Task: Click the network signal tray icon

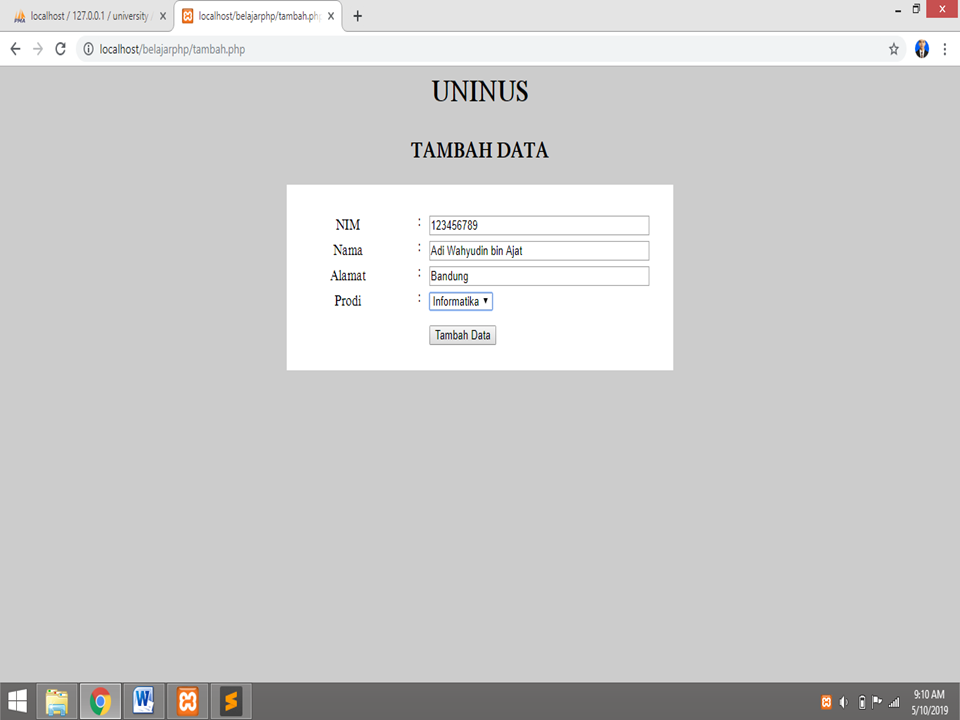Action: click(894, 702)
